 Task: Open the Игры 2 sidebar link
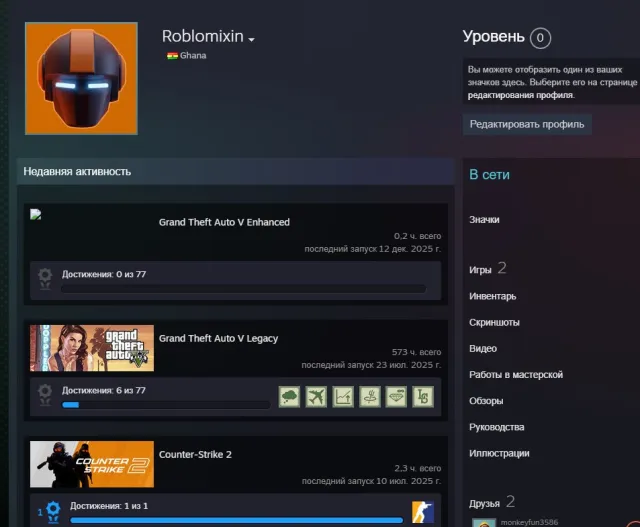click(488, 269)
